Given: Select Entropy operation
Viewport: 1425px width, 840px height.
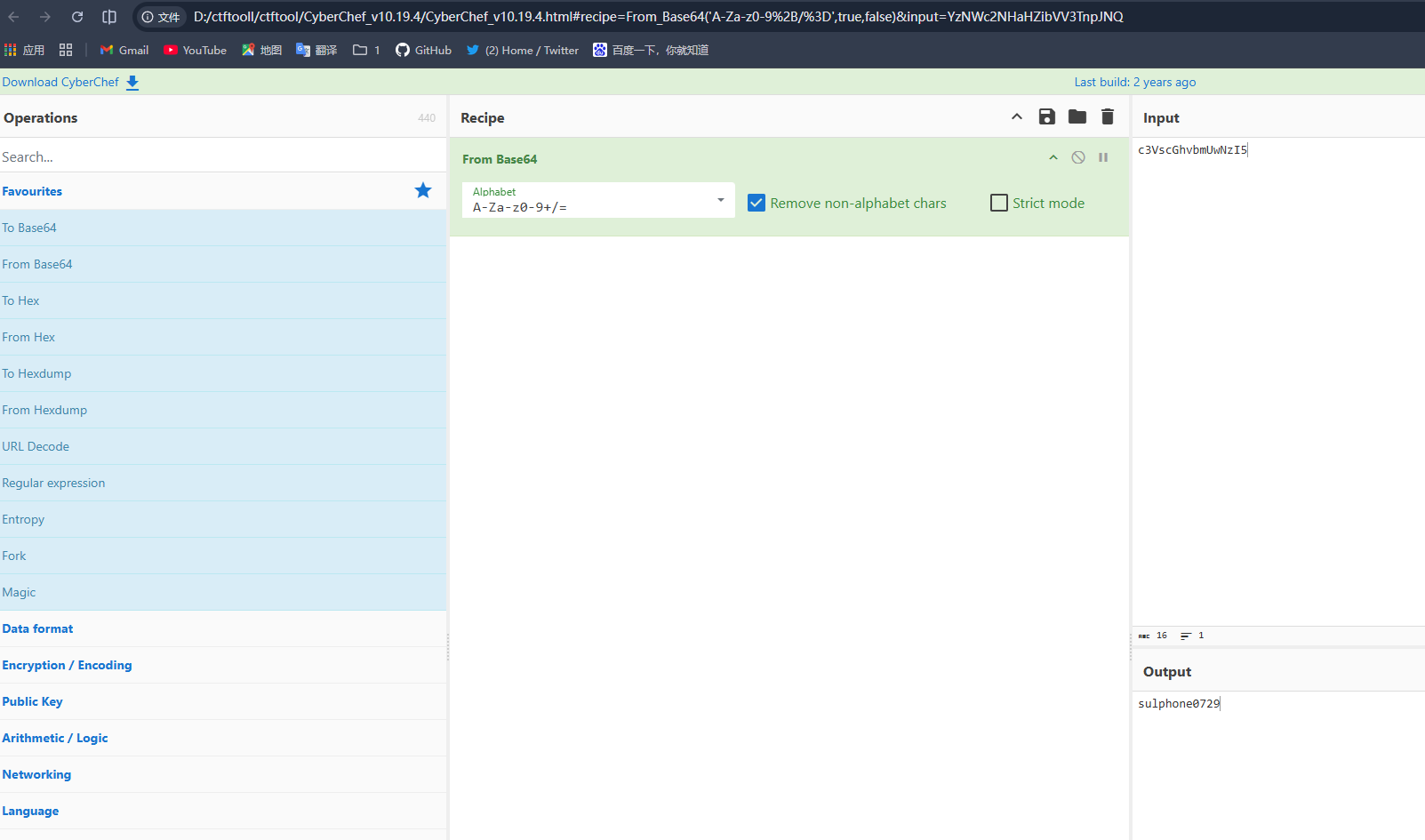Looking at the screenshot, I should (x=223, y=519).
